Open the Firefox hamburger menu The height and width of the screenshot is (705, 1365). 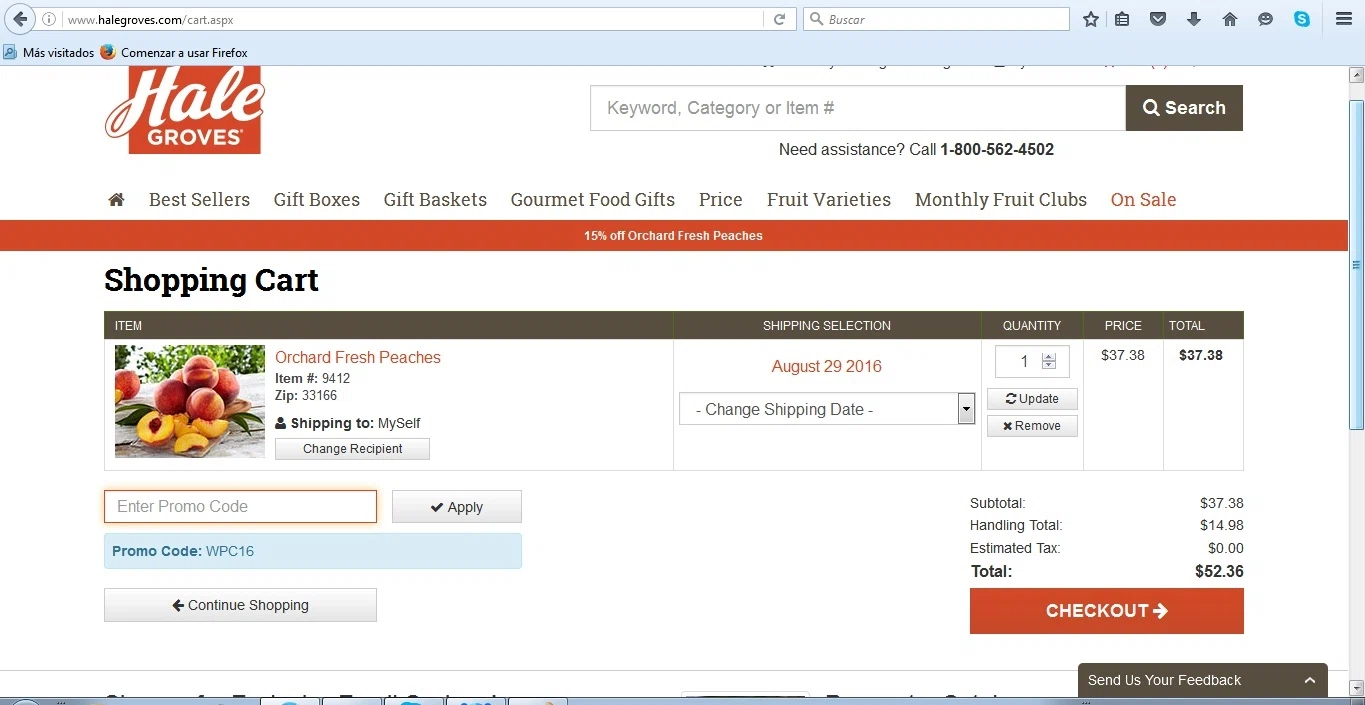(1344, 19)
